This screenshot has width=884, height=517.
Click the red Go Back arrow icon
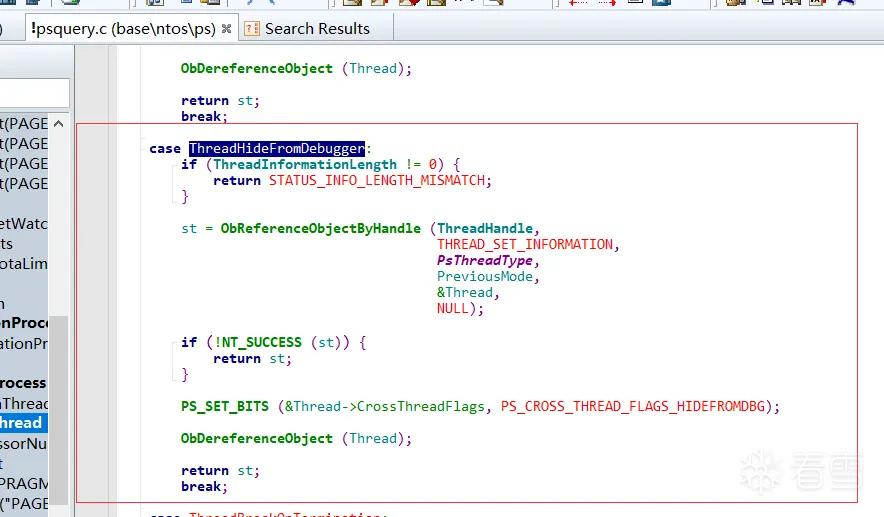(x=578, y=2)
